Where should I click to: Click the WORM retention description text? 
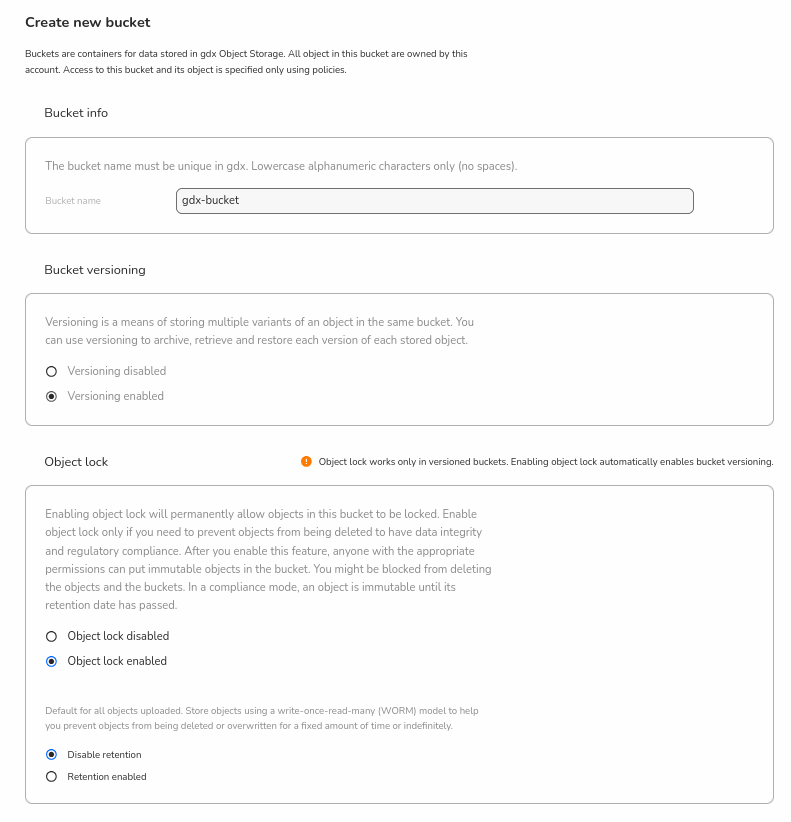262,718
